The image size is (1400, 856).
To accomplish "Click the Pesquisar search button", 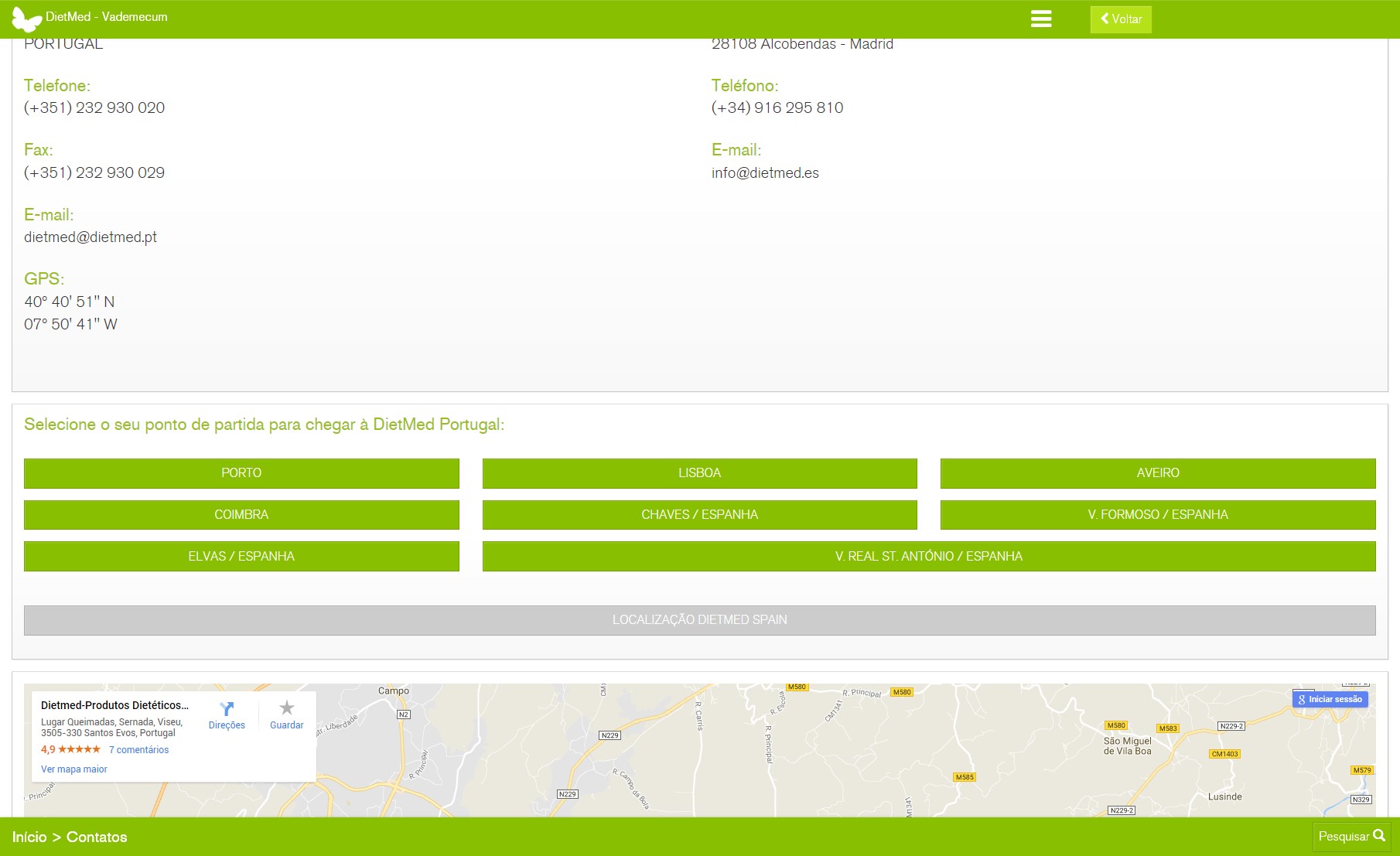I will pos(1351,837).
